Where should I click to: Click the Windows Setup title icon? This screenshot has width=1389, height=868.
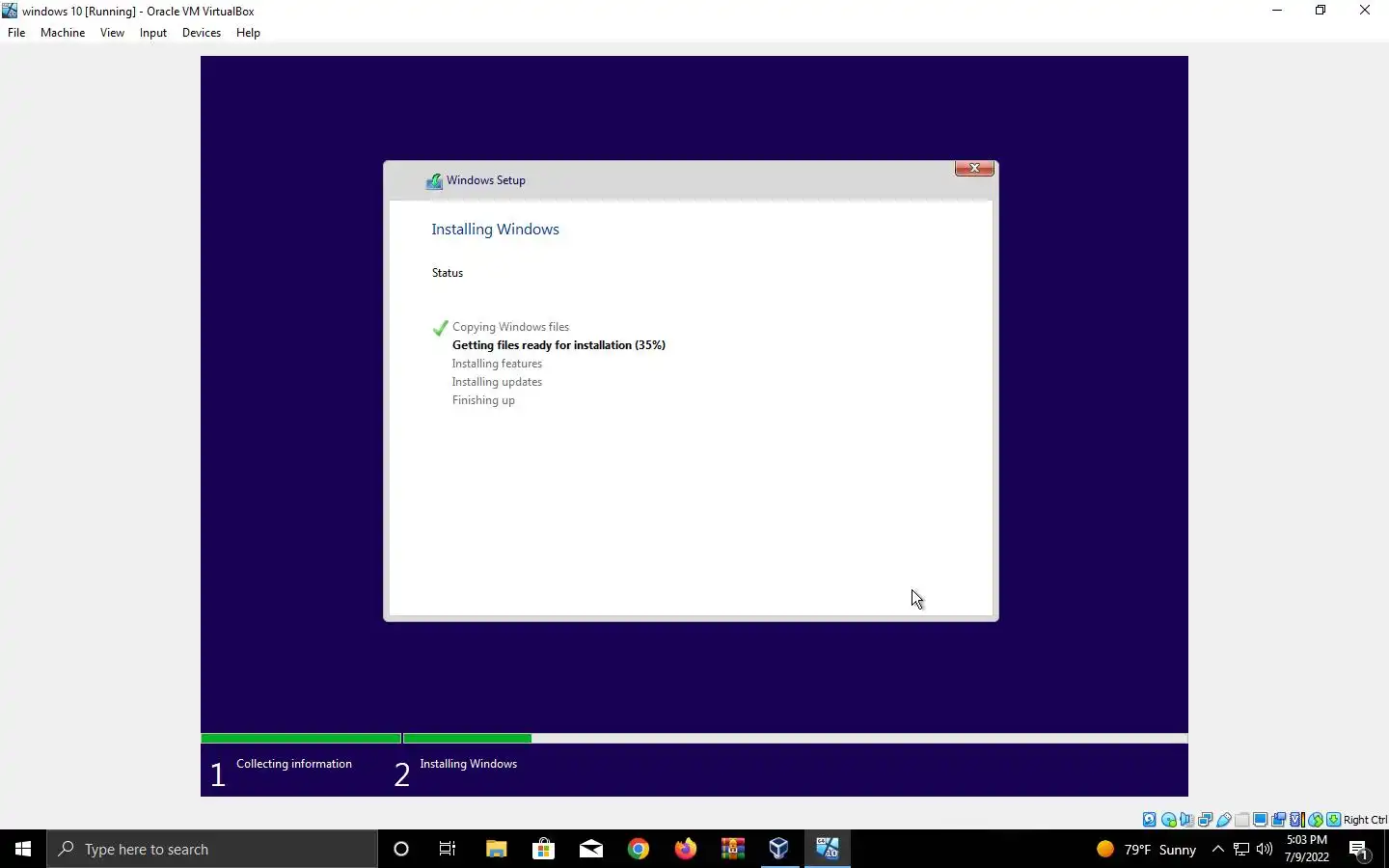[435, 180]
